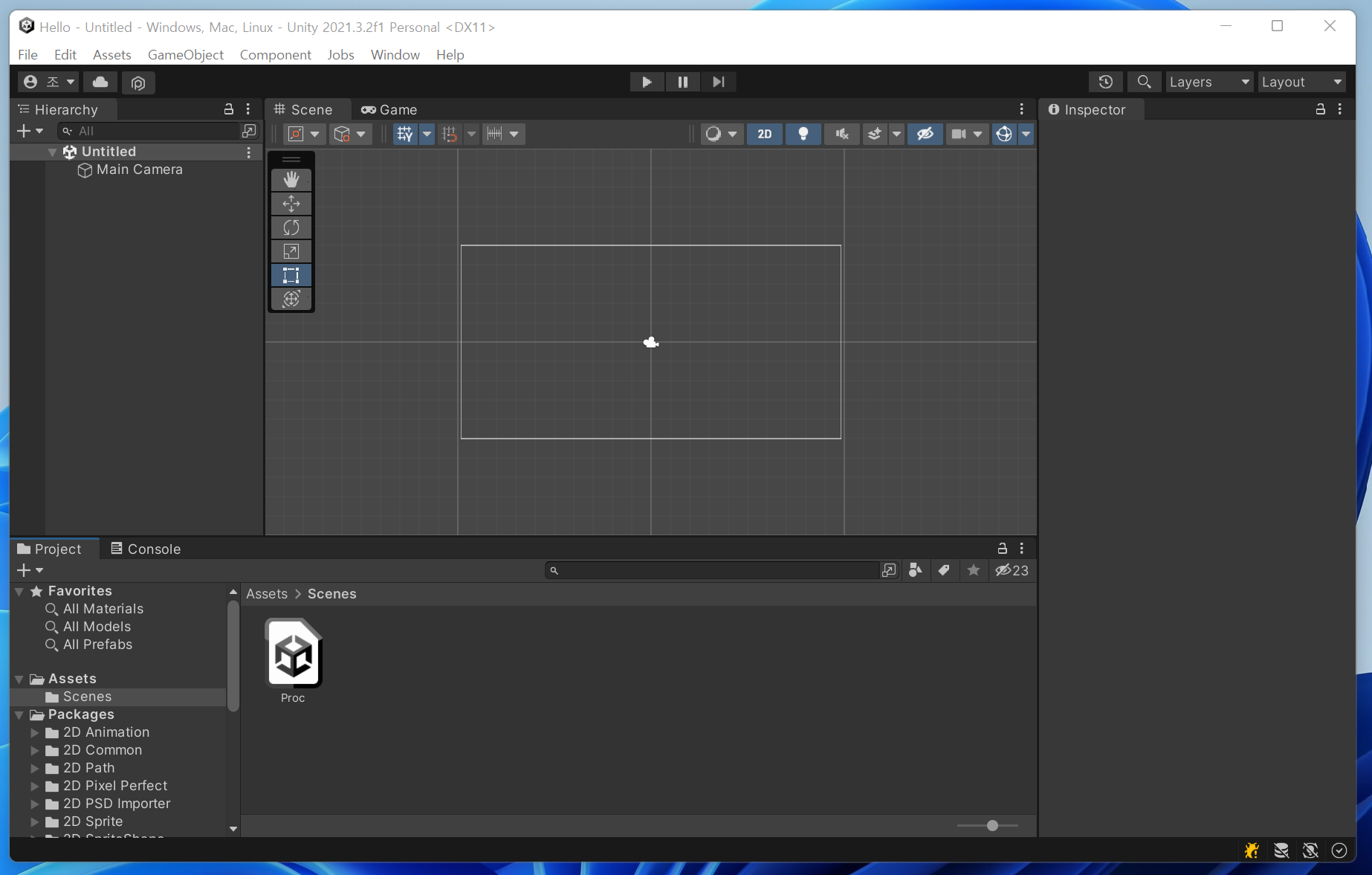Toggle grid snapping

coord(450,134)
